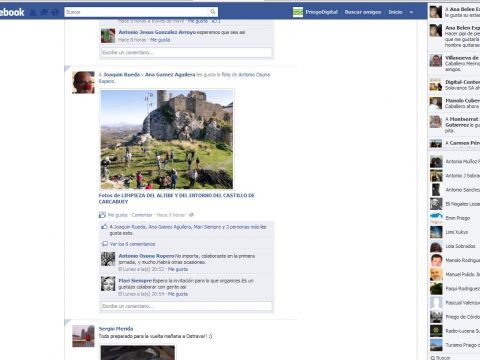The height and width of the screenshot is (360, 480).
Task: Click Mari Siempre's comment avatar
Action: pyautogui.click(x=108, y=284)
